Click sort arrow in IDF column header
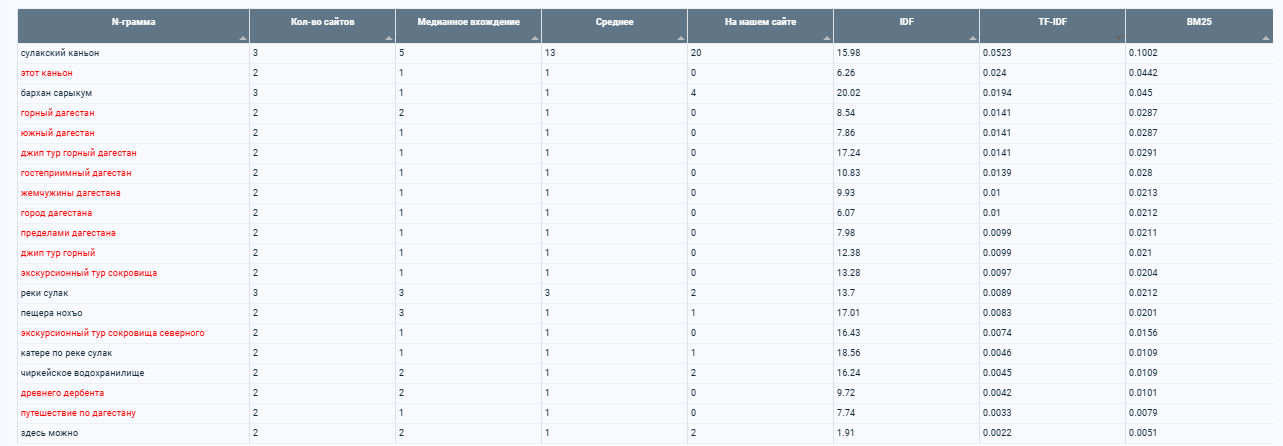1283x446 pixels. click(973, 38)
